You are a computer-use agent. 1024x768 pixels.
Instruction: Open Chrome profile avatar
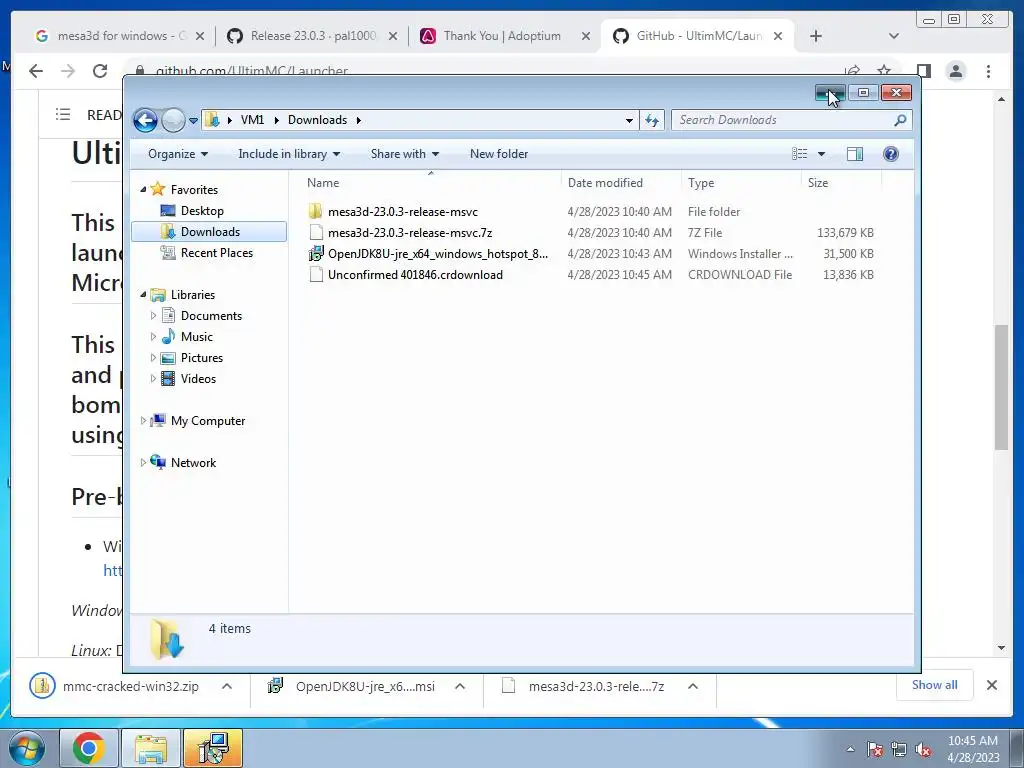[956, 71]
